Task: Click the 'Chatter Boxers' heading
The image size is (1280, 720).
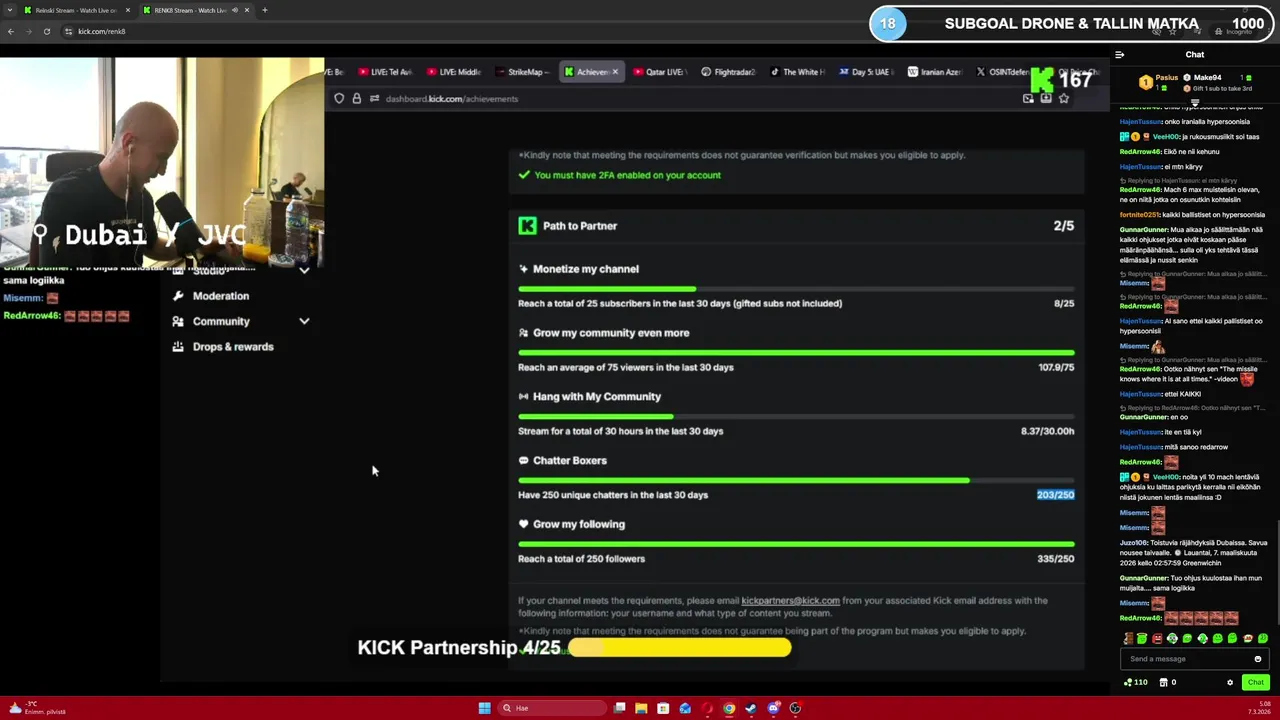Action: [570, 461]
